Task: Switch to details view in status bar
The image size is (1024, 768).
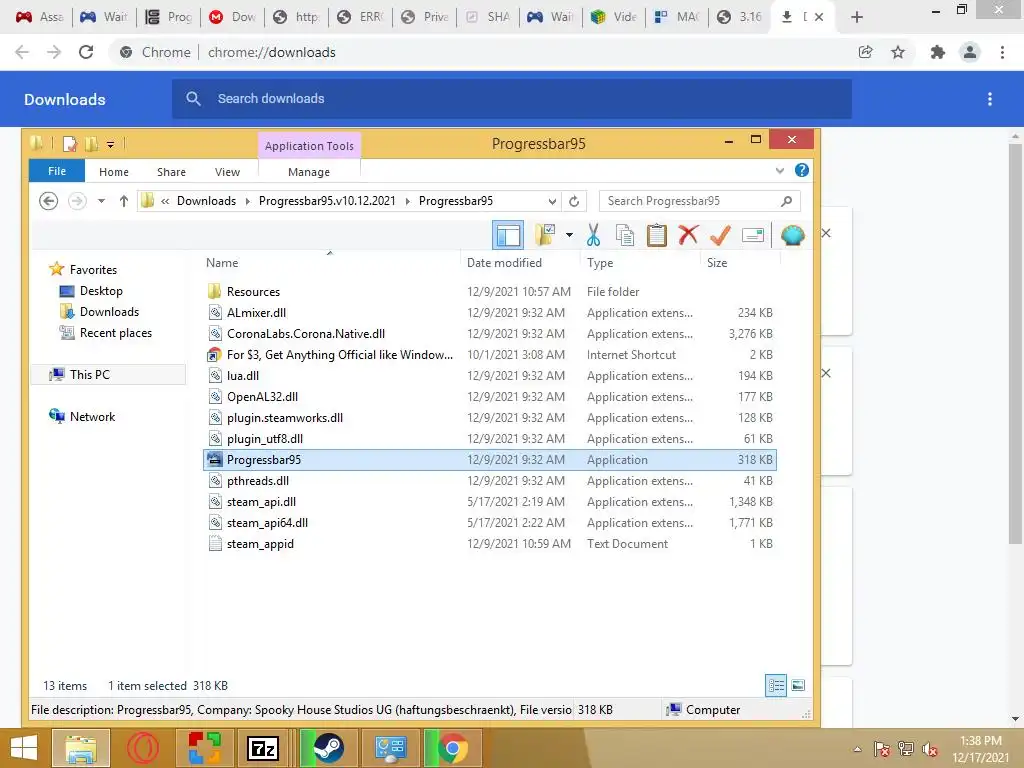Action: pos(776,685)
